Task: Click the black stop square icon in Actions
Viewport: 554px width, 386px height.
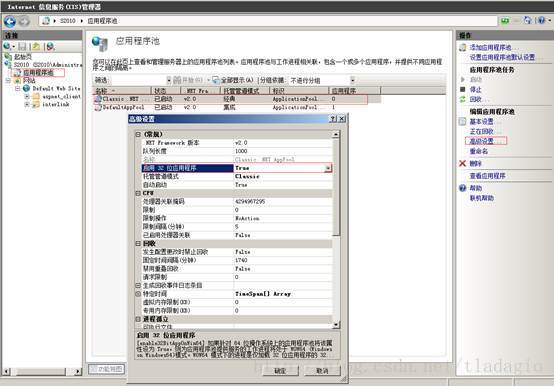Action: pos(462,89)
